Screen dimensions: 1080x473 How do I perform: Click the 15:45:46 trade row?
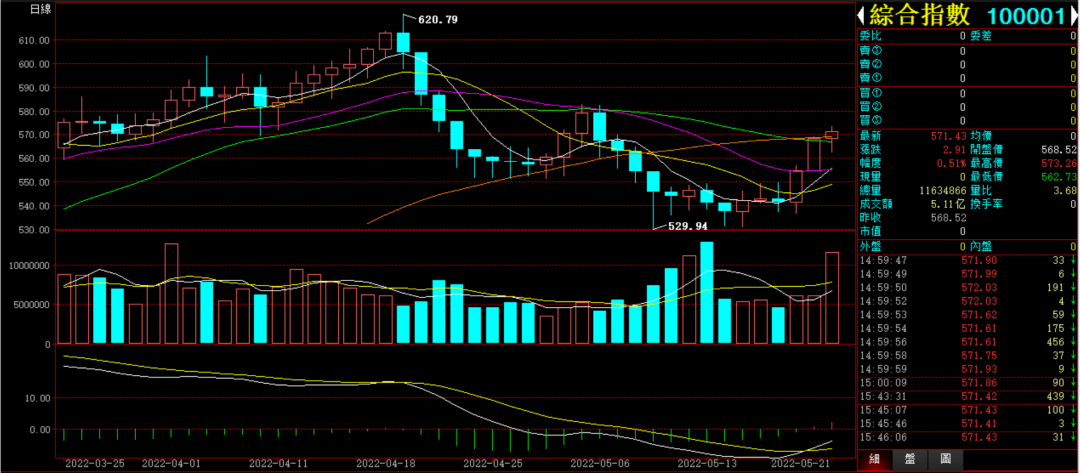[967, 423]
